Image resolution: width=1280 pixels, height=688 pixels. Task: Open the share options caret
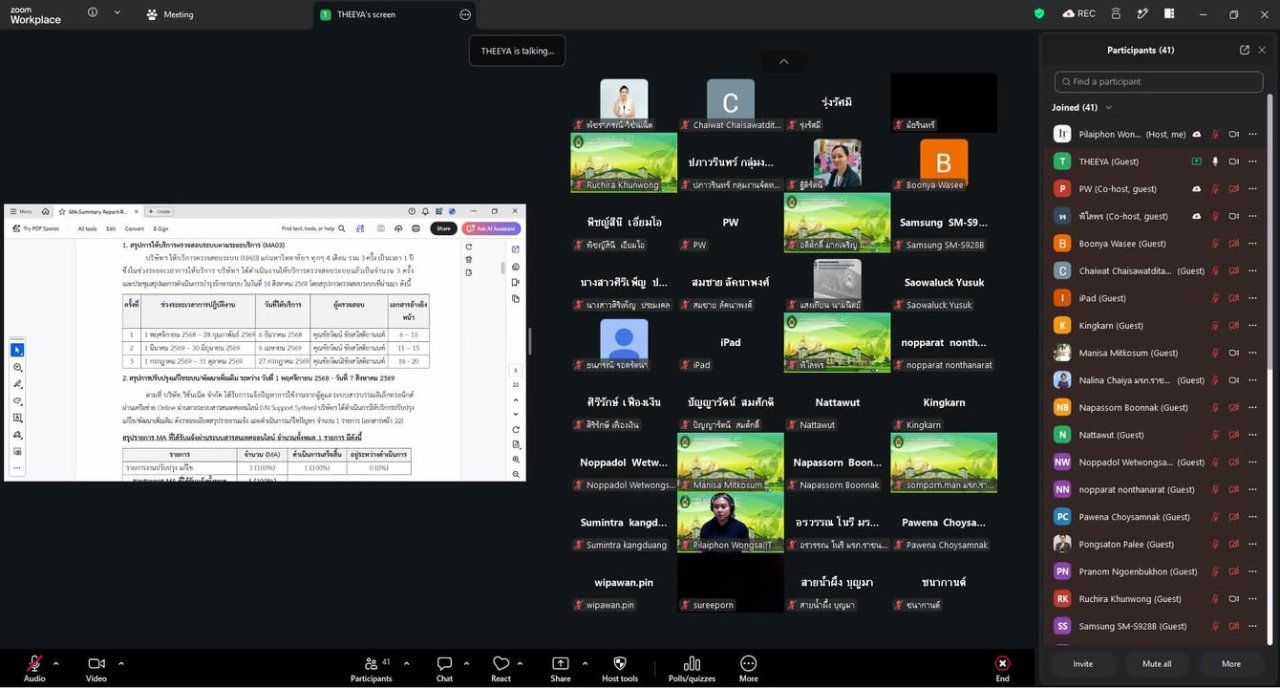click(585, 663)
